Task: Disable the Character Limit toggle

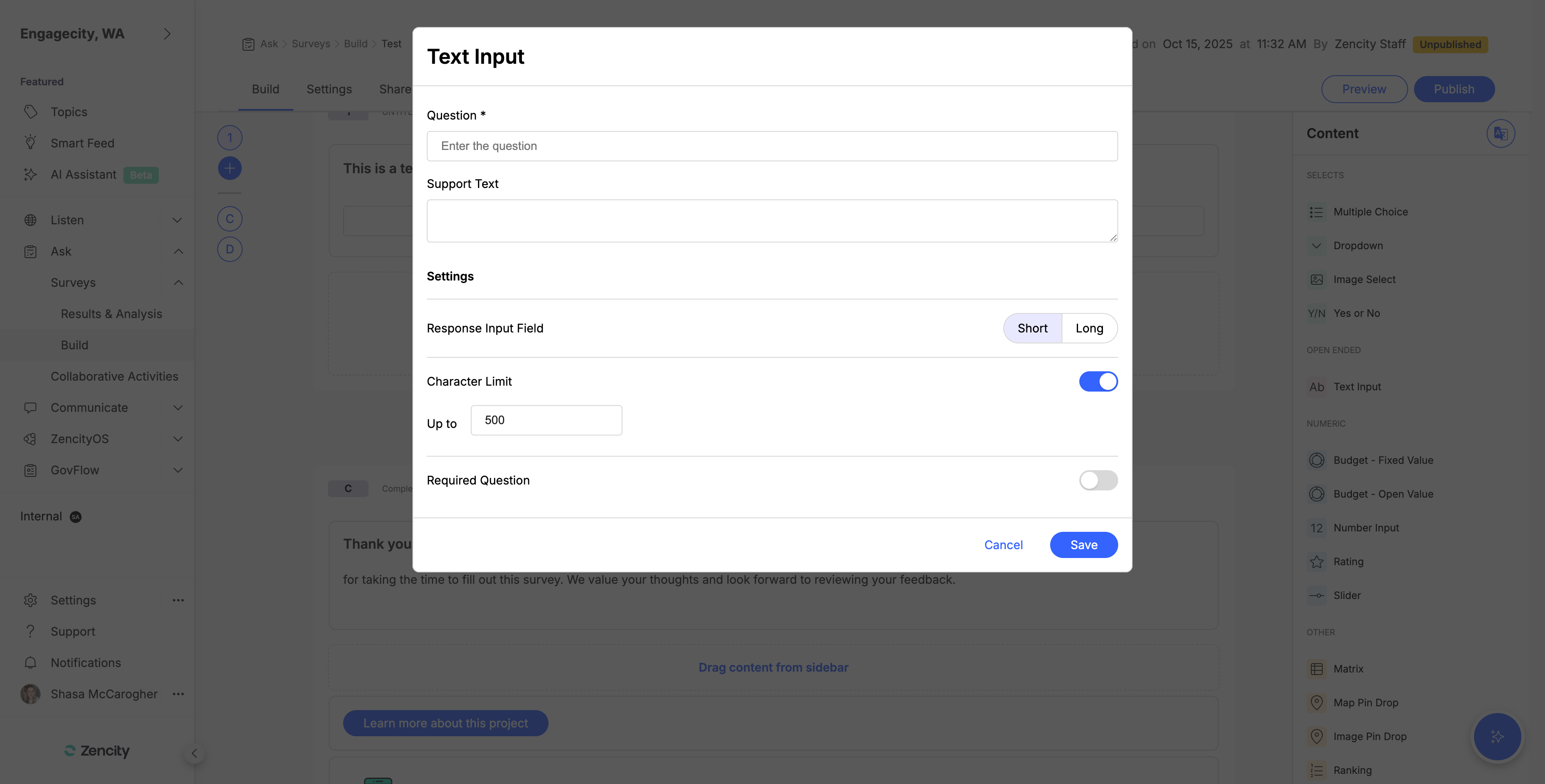Action: coord(1097,381)
